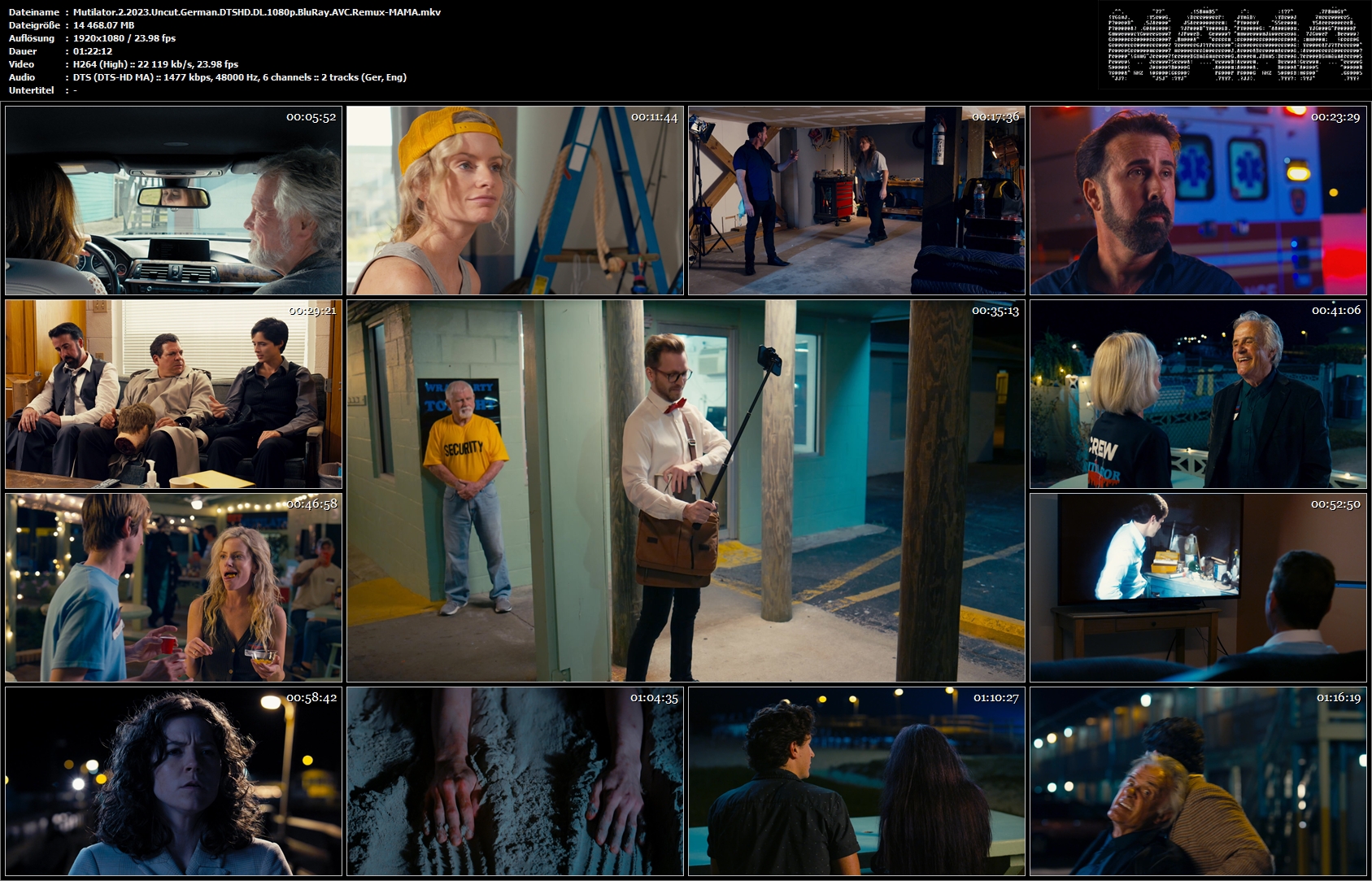Click the thumbnail stamped 01:10:27
The width and height of the screenshot is (1372, 881).
tap(856, 781)
